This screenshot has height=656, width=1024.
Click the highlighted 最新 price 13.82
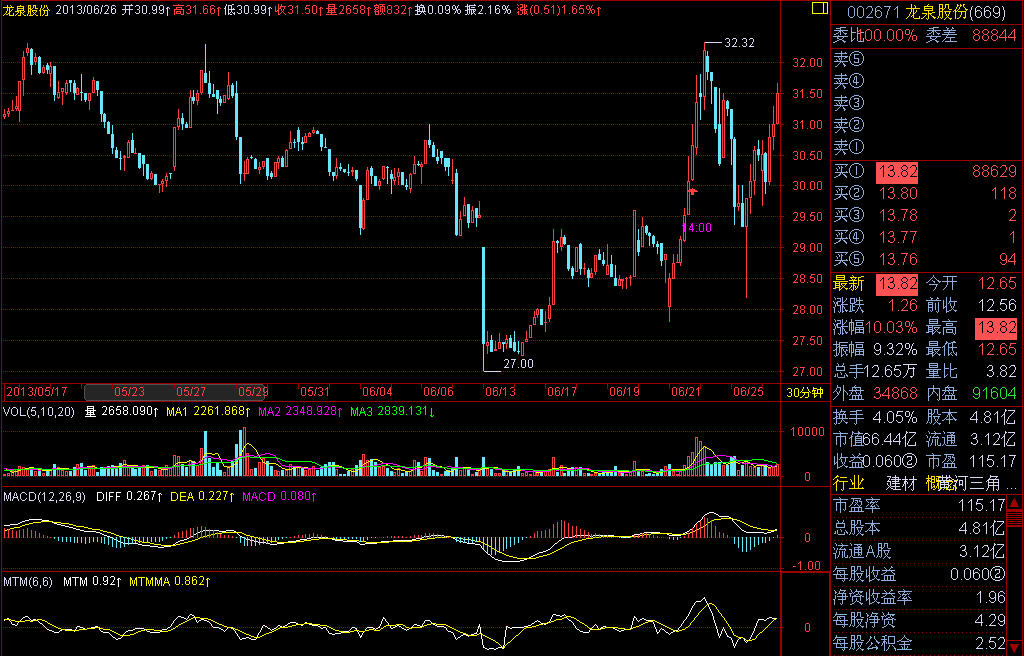coord(896,283)
